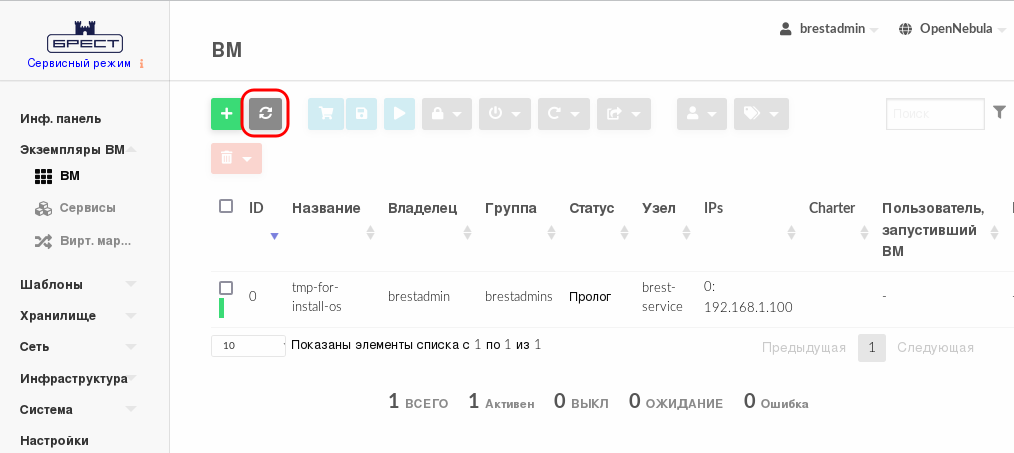Click the Следующая pagination button
The image size is (1014, 453).
tap(935, 348)
